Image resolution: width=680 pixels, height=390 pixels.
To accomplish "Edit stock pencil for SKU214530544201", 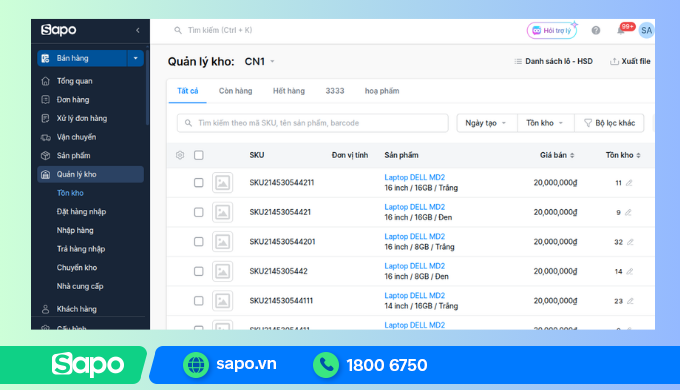I will coord(630,242).
